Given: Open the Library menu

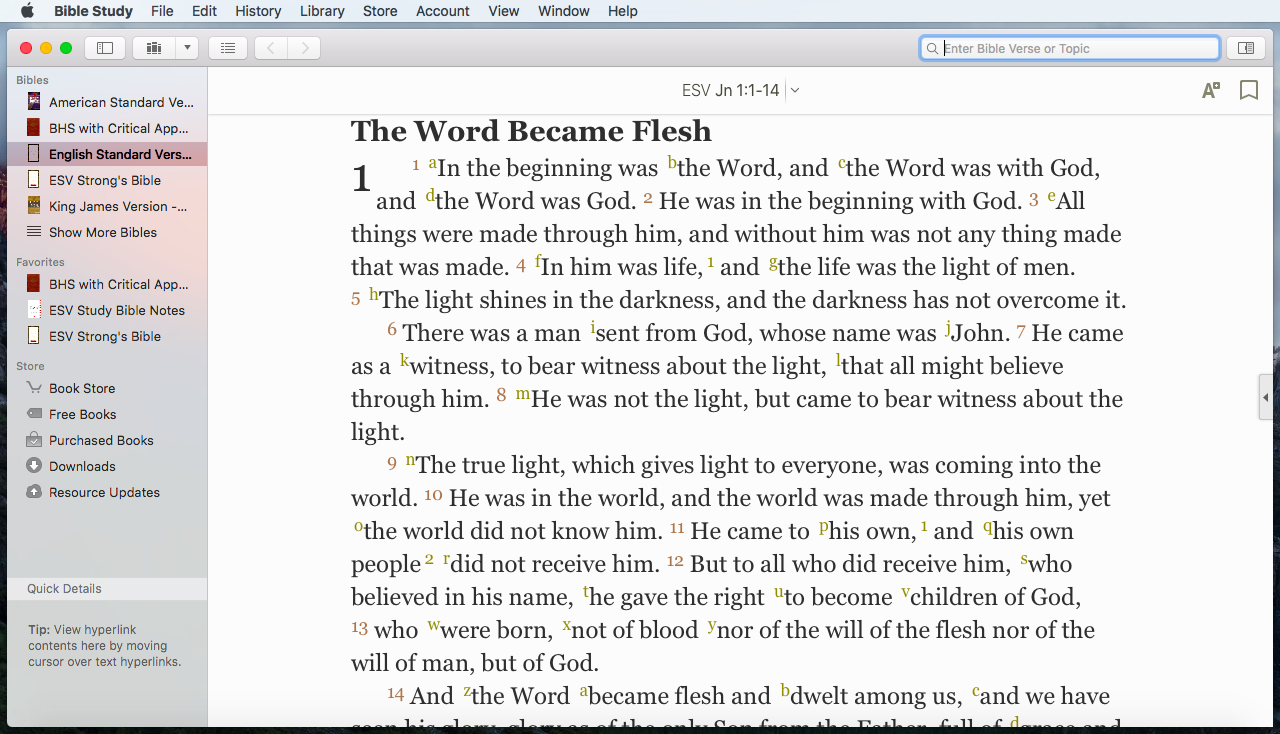Looking at the screenshot, I should [322, 11].
